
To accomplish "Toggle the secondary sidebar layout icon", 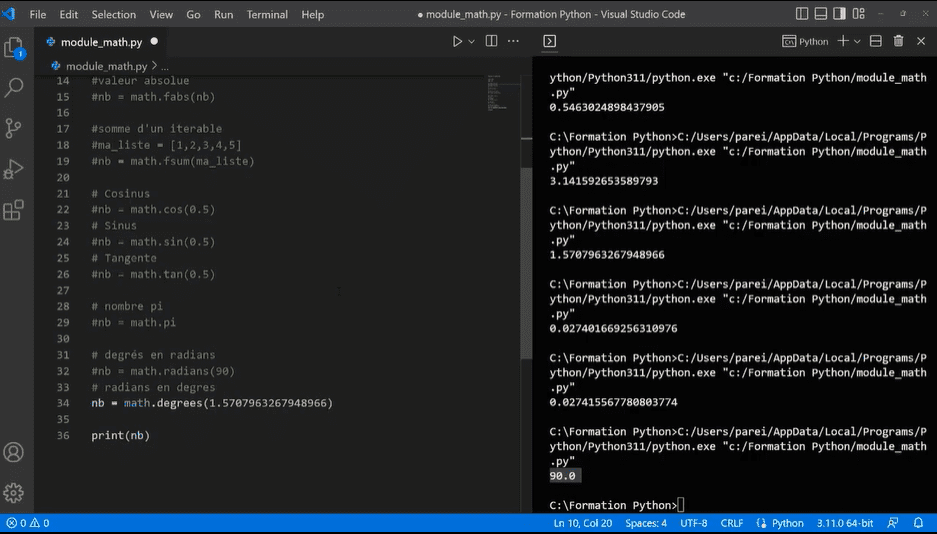I will pos(840,14).
